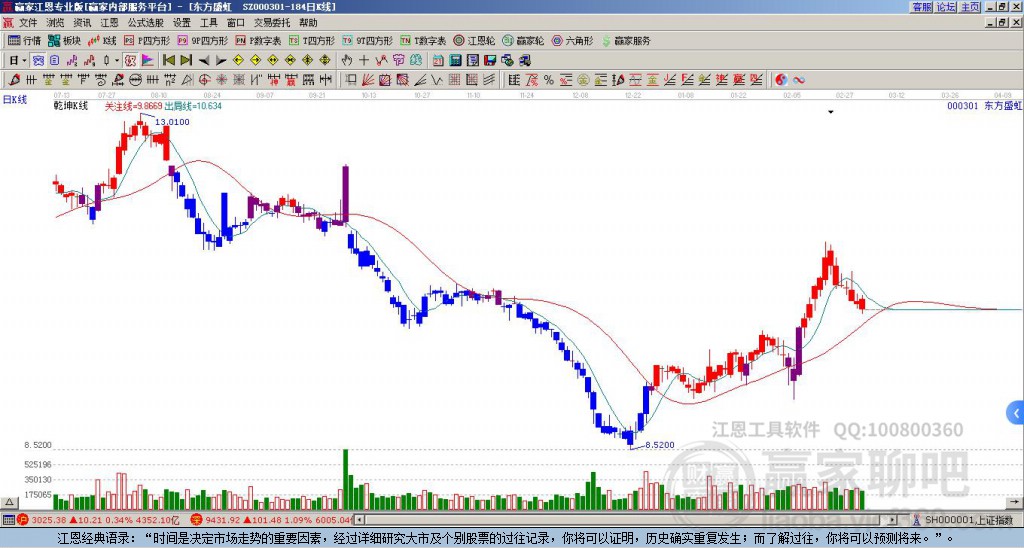Click the 000301 stock code
Image resolution: width=1024 pixels, height=548 pixels.
(963, 105)
